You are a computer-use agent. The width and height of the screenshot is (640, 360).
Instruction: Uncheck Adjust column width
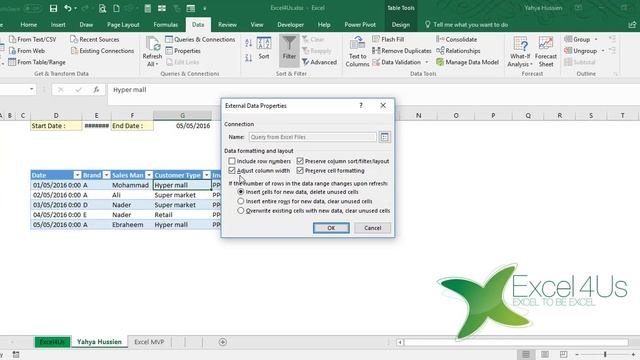coord(232,170)
